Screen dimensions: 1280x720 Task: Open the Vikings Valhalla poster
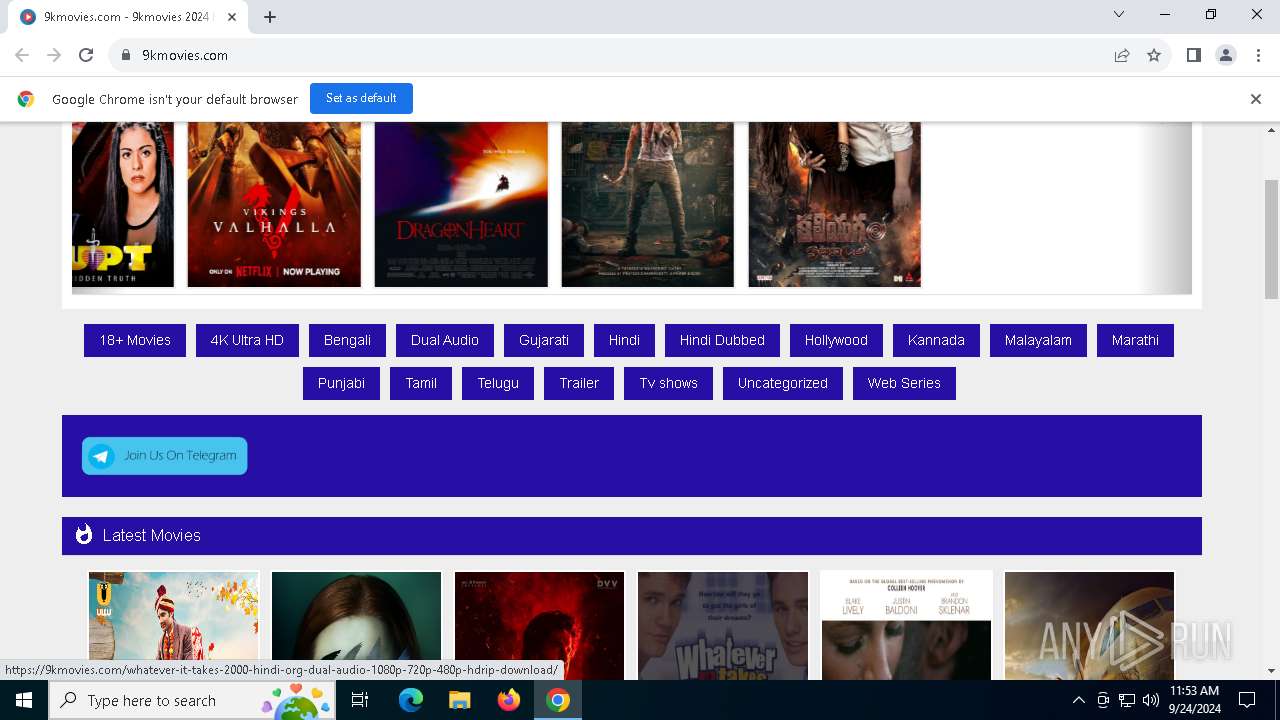[x=274, y=204]
